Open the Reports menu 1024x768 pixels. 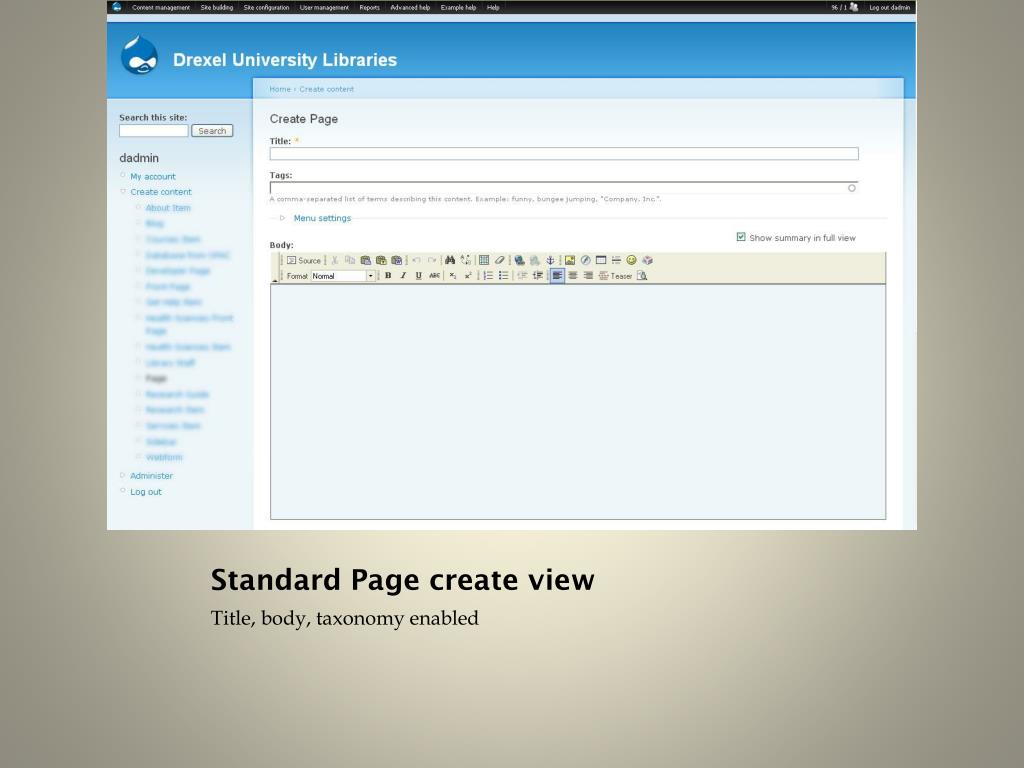(x=369, y=7)
